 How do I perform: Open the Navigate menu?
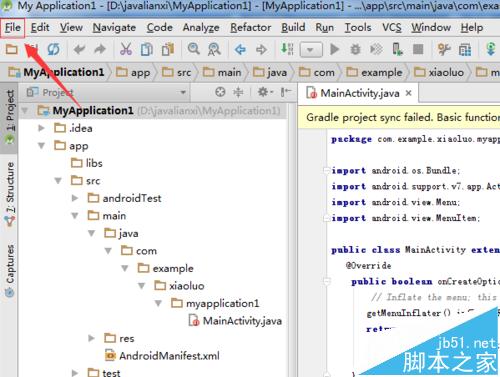tap(114, 27)
